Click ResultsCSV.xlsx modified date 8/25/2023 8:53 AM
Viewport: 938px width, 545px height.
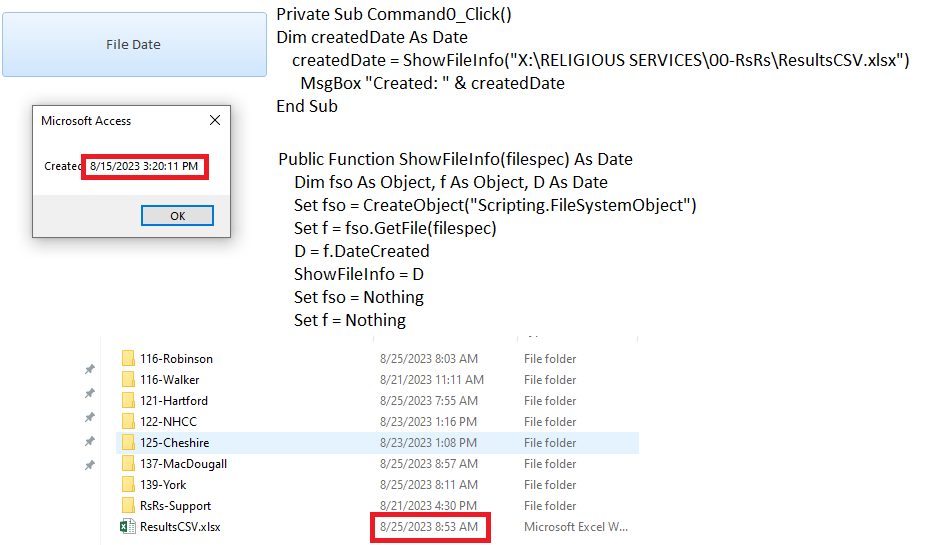429,527
